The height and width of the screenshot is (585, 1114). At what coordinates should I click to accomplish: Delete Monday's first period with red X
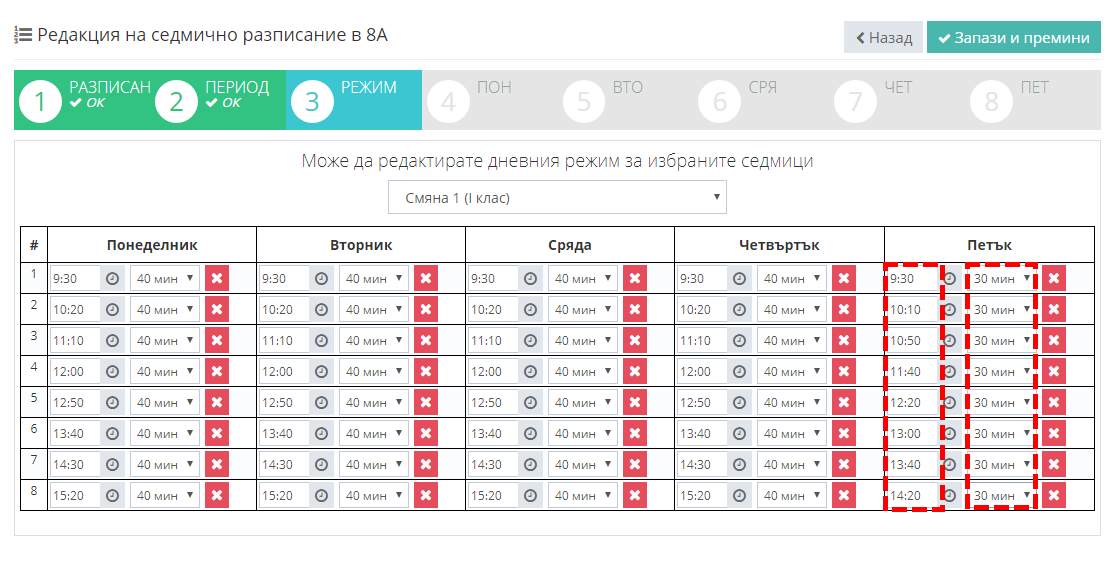pos(217,279)
